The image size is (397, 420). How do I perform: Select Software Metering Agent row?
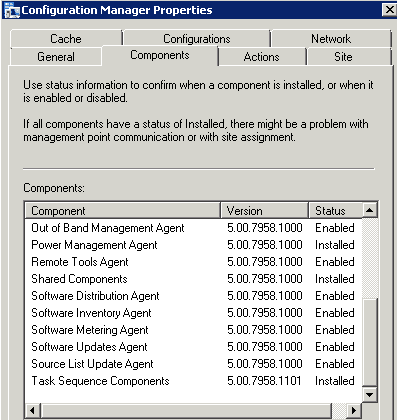tap(193, 330)
